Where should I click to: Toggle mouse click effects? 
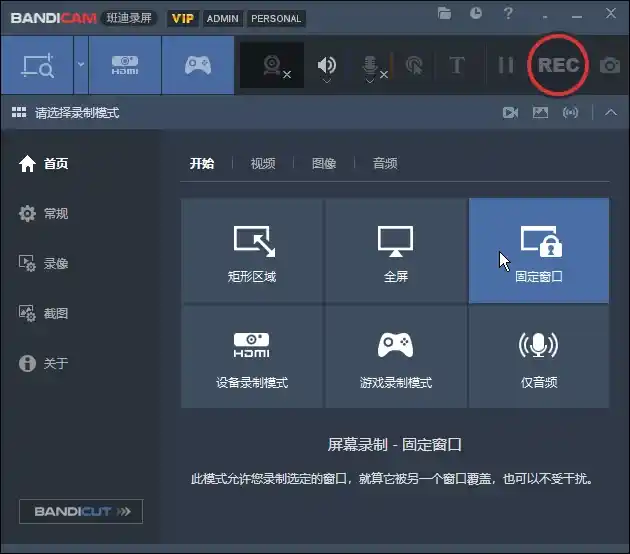click(414, 65)
